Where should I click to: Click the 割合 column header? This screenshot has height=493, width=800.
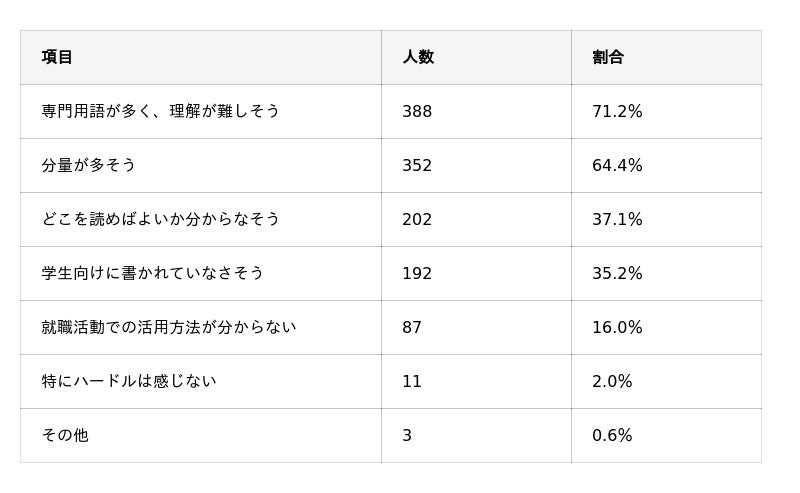tap(608, 57)
